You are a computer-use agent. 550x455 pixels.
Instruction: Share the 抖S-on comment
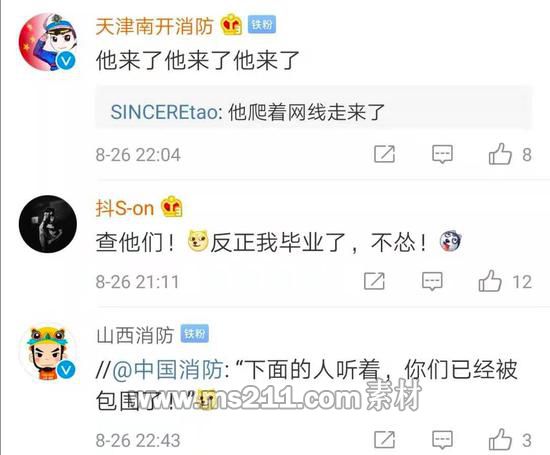coord(374,281)
